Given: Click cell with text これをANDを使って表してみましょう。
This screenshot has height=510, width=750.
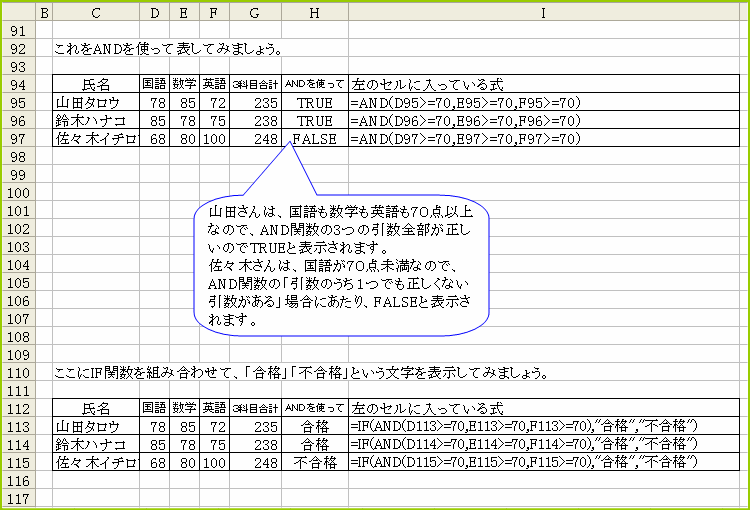Looking at the screenshot, I should (x=168, y=49).
